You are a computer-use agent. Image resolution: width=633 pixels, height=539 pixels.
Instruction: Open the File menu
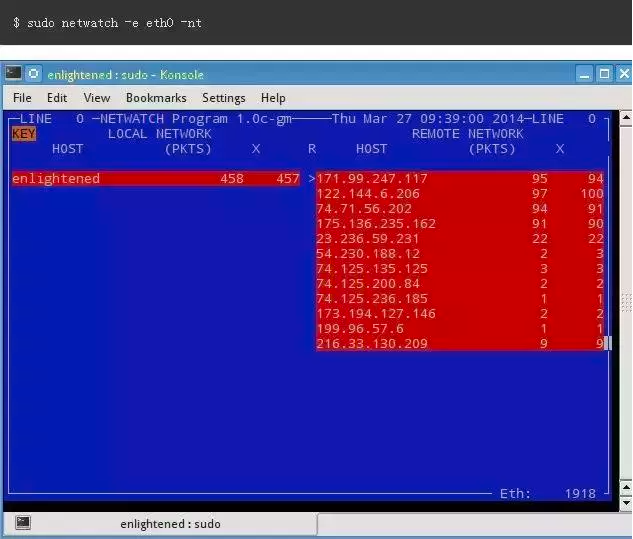tap(22, 98)
